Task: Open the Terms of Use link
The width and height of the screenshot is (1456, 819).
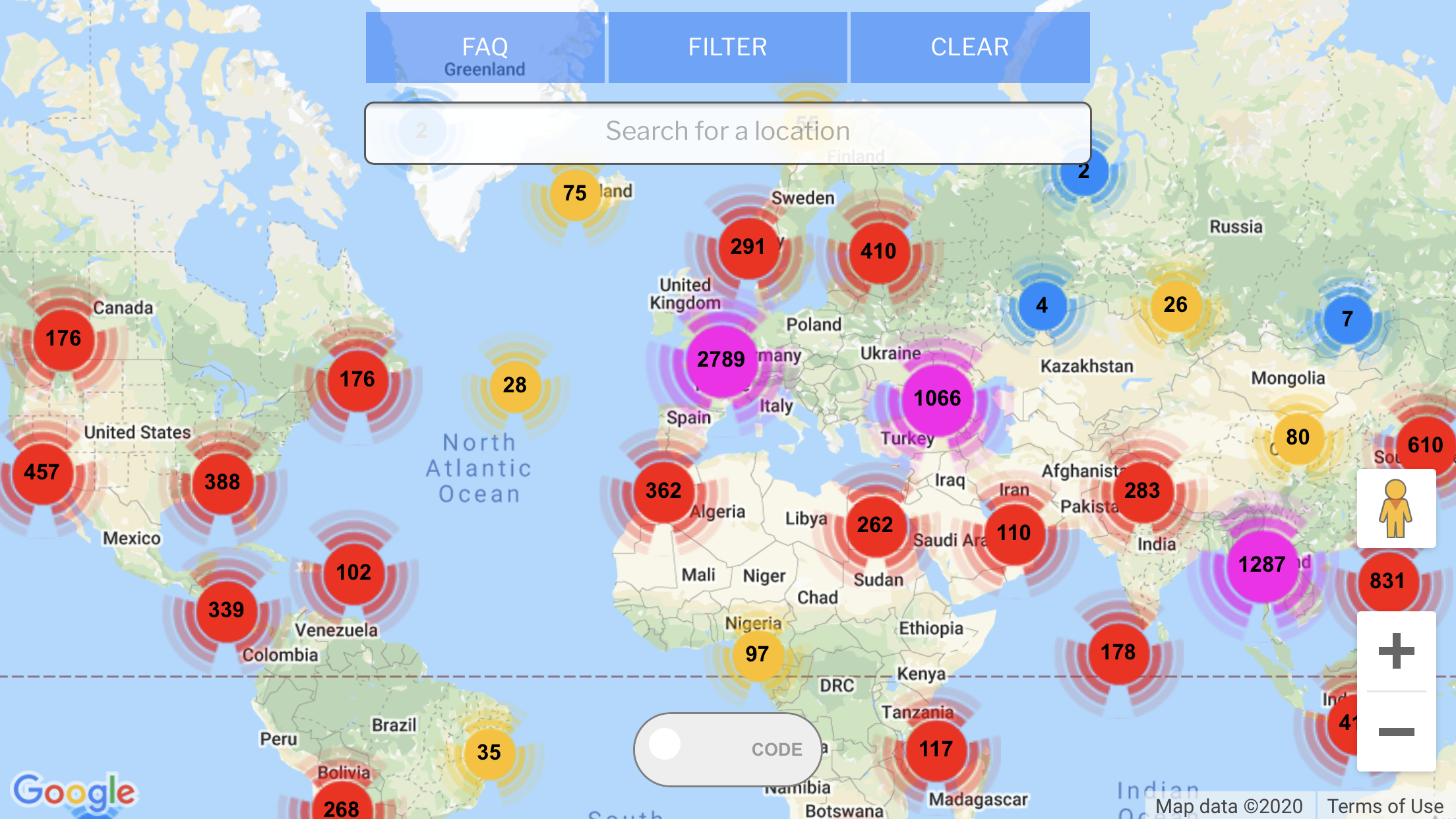Action: coord(1385,806)
